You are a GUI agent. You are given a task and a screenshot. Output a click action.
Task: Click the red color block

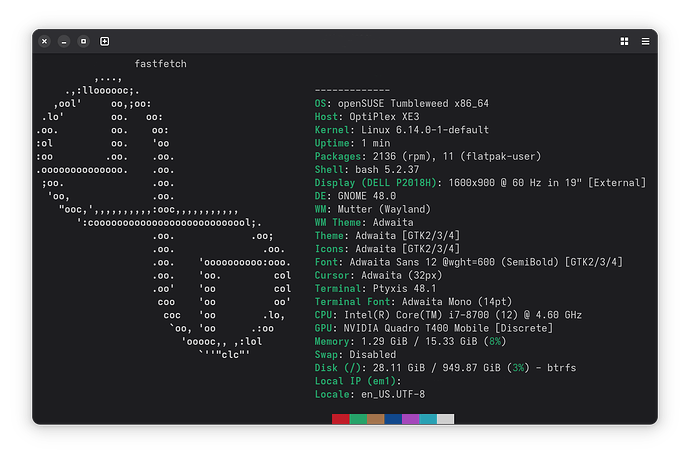pos(341,419)
